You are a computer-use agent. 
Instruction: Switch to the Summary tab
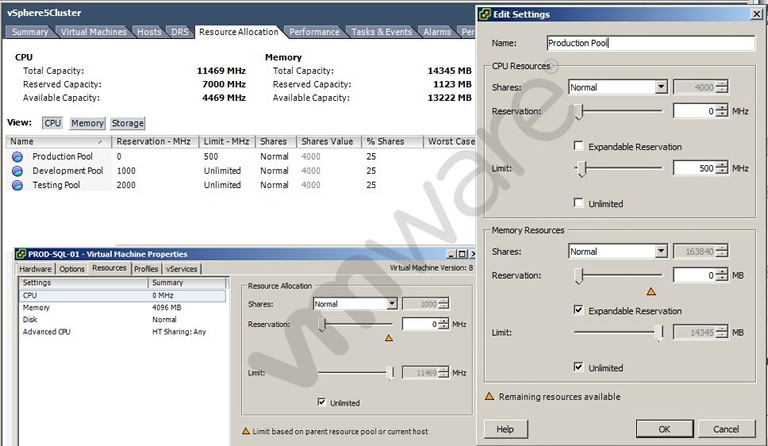pos(30,32)
